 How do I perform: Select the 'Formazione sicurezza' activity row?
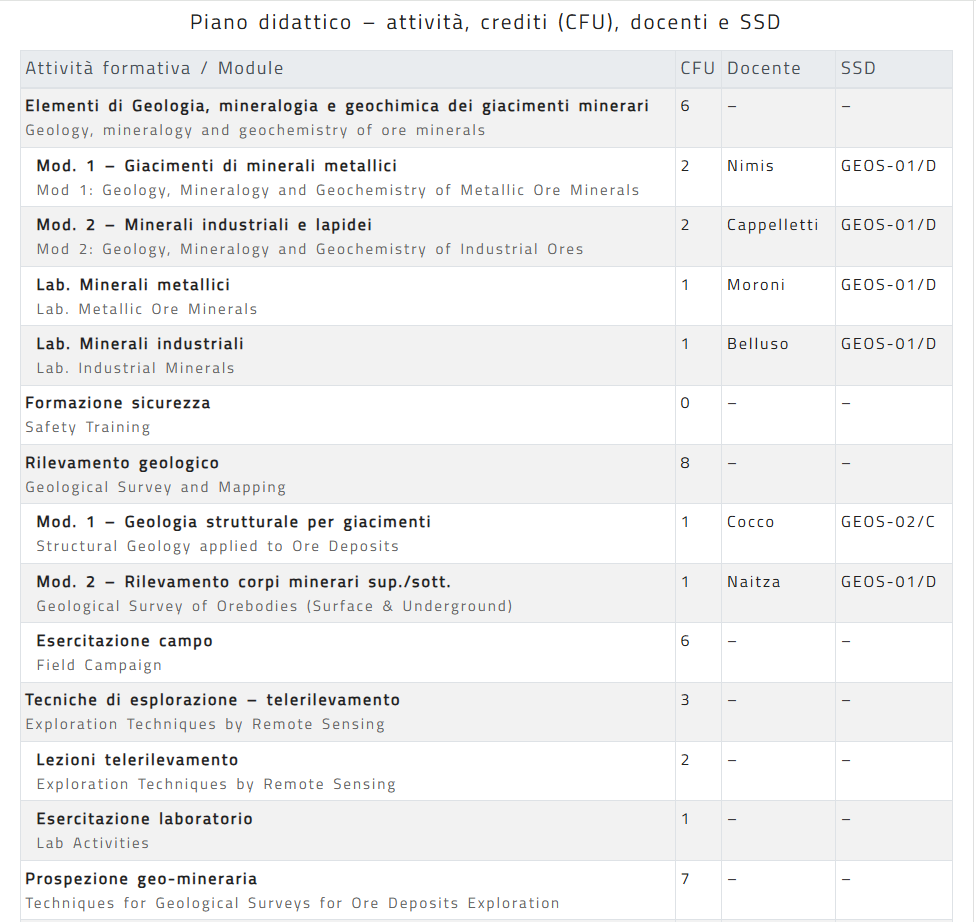point(118,403)
